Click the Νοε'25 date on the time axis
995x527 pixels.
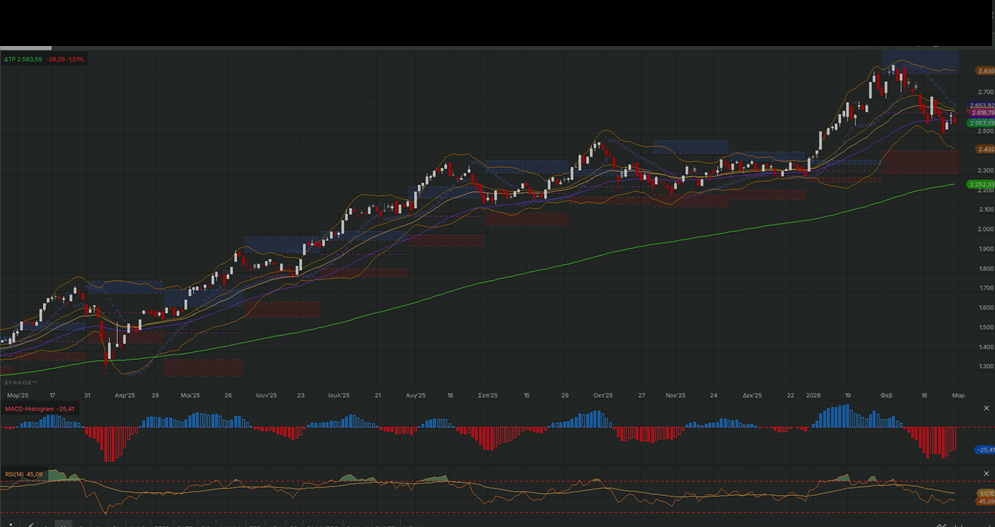(675, 395)
